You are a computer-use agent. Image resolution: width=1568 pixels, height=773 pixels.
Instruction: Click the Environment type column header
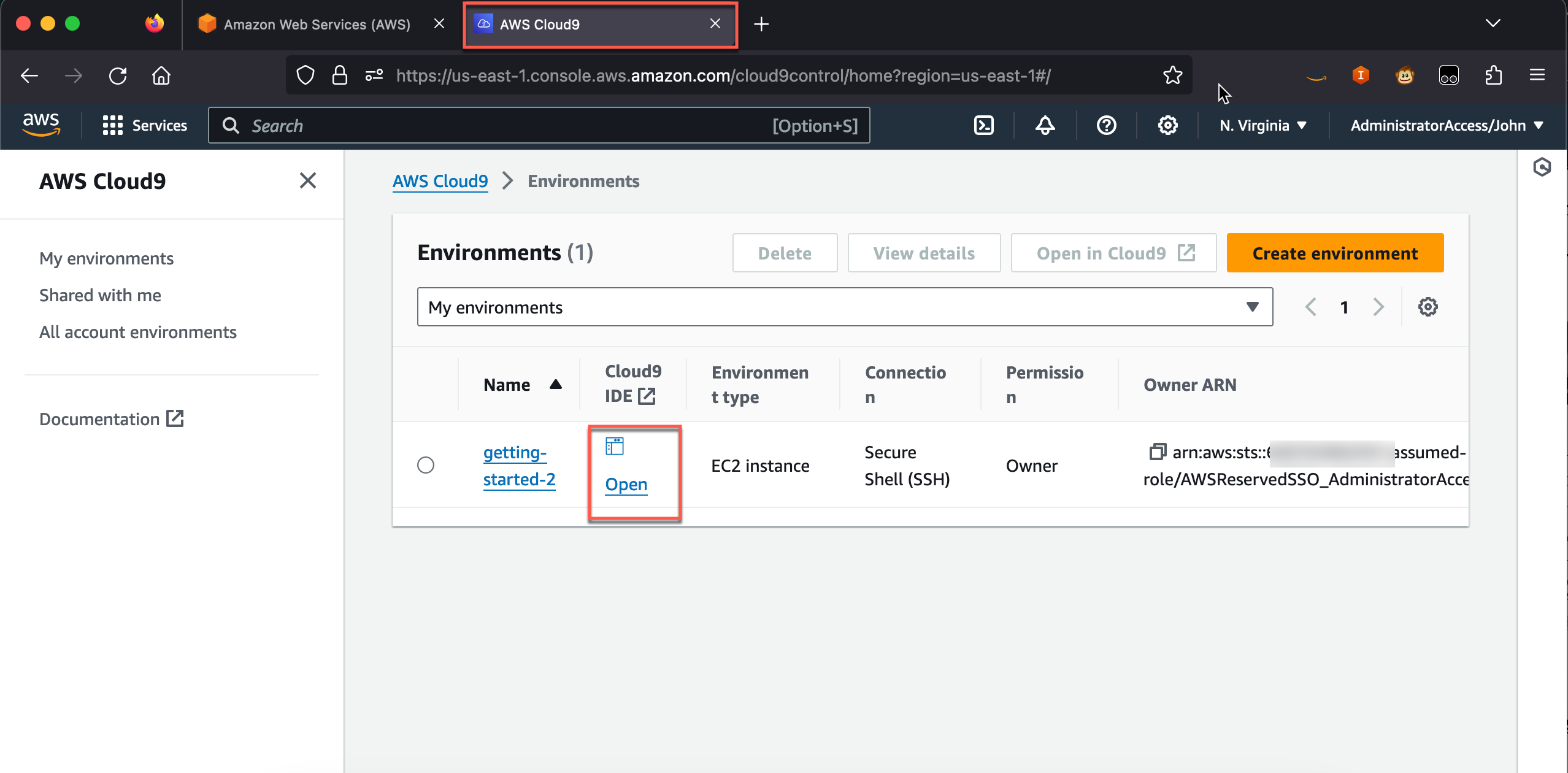coord(760,385)
